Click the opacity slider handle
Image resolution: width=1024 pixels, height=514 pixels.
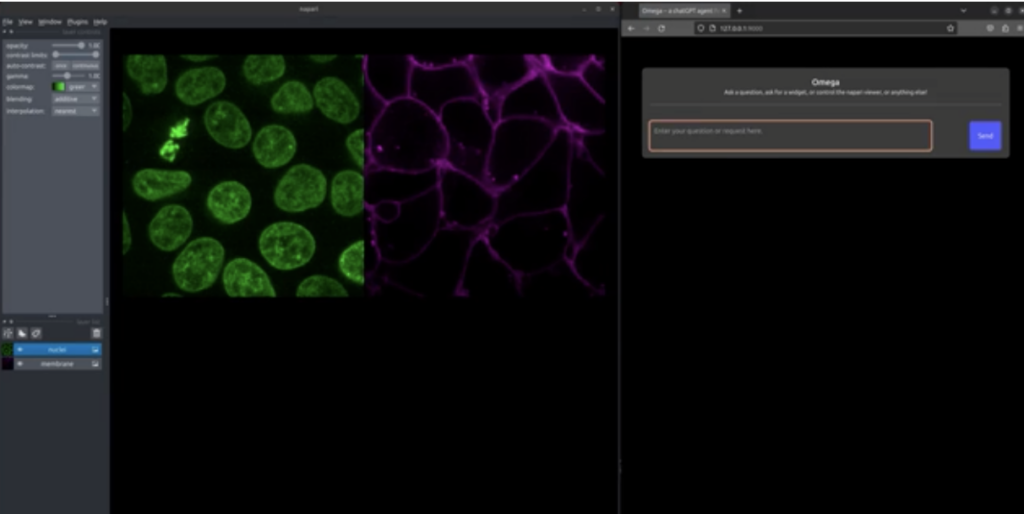[81, 45]
